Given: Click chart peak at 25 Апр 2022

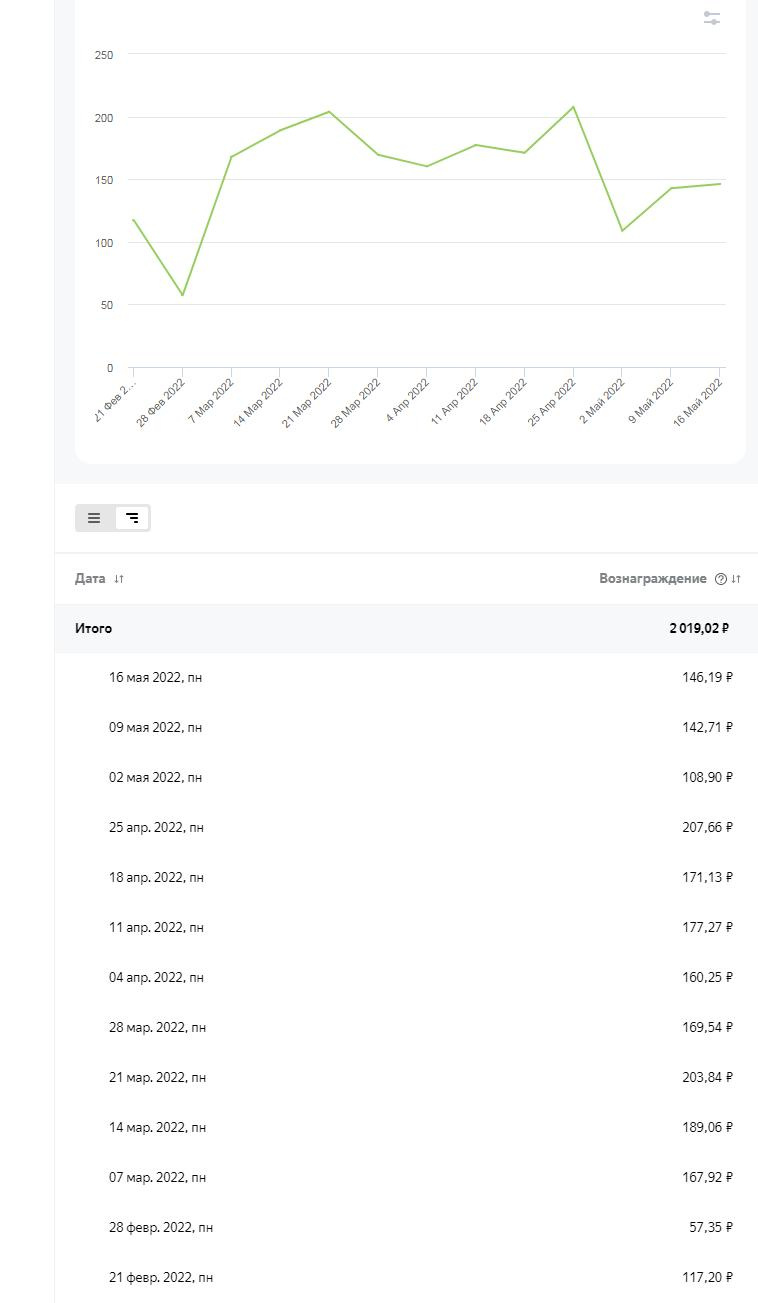Looking at the screenshot, I should (x=573, y=107).
